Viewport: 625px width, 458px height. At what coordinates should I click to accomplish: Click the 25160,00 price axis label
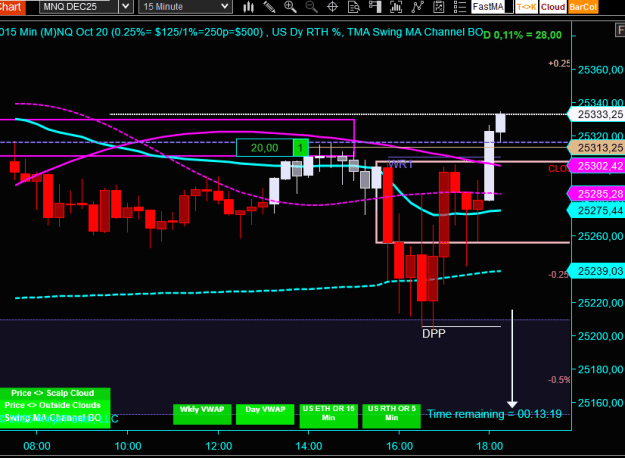coord(600,403)
